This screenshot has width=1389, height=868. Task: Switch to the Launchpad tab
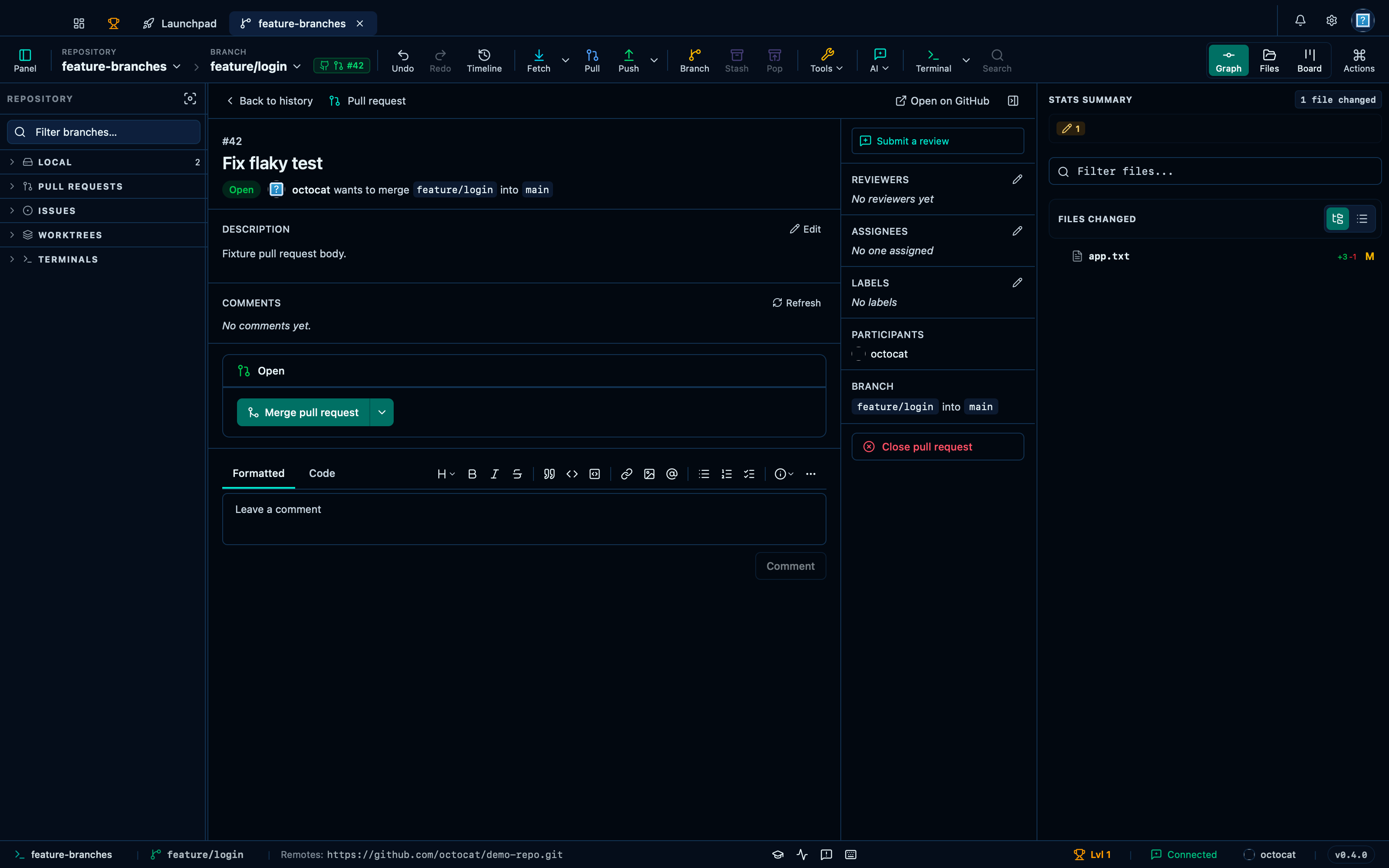tap(180, 23)
